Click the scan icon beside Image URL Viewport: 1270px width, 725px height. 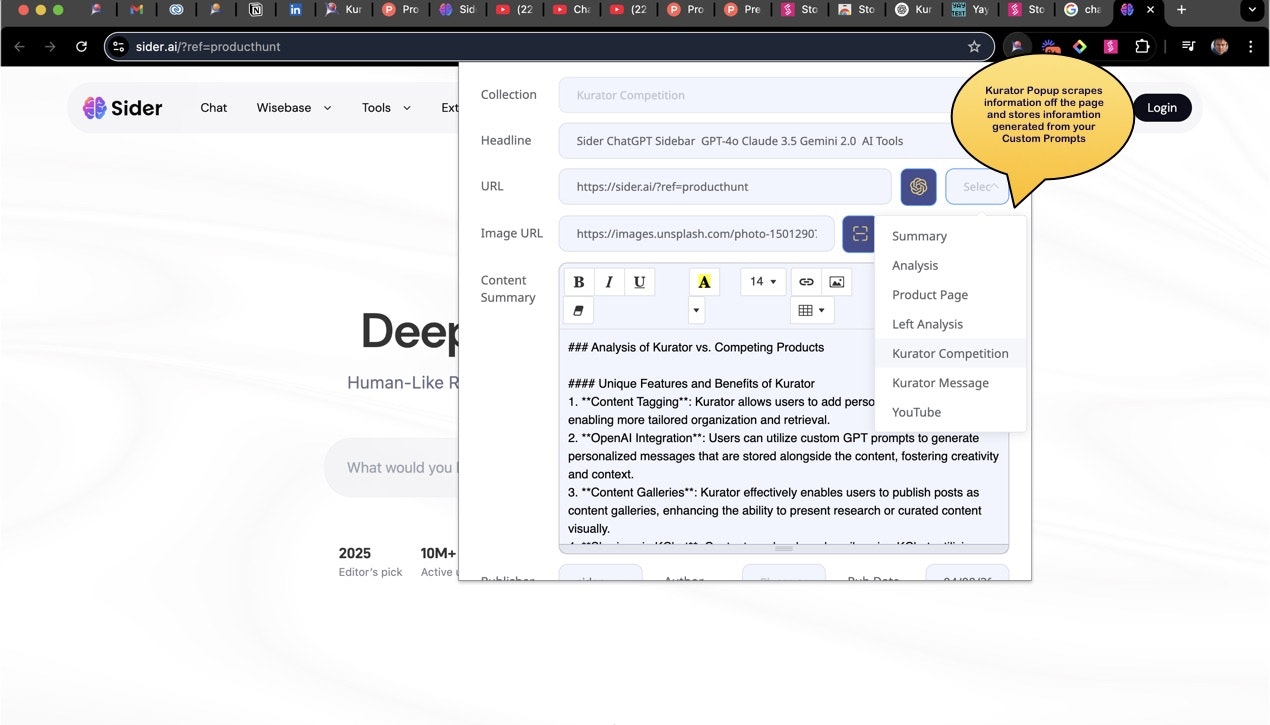point(860,234)
